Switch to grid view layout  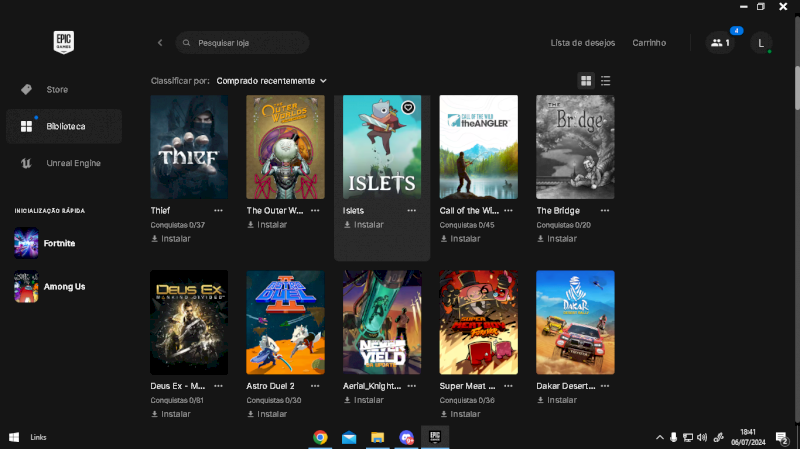coord(586,81)
